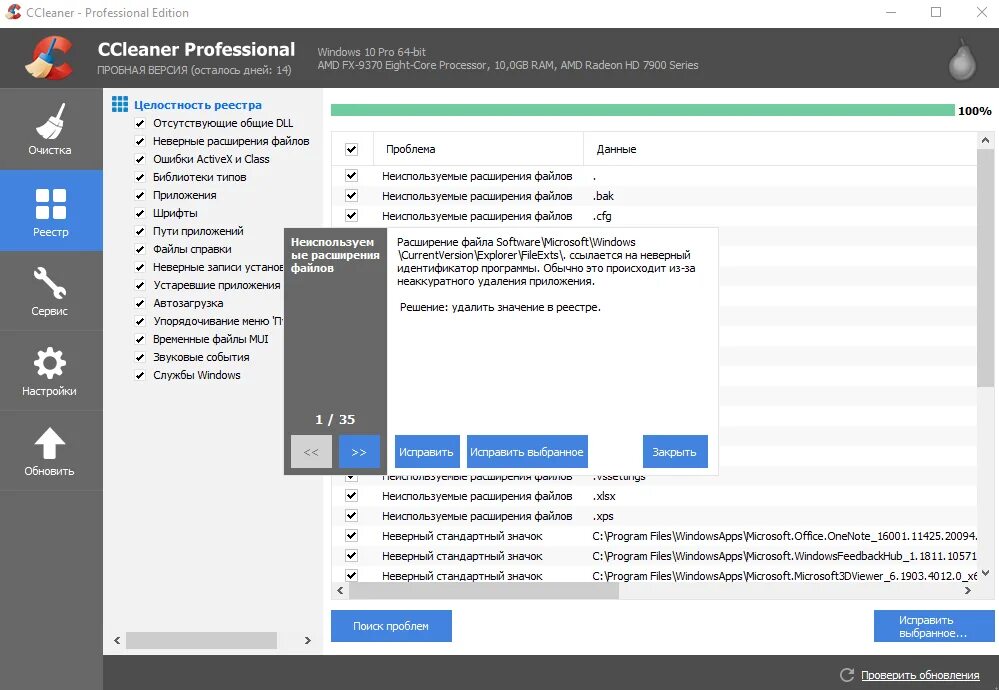Uncheck the .bak result row
Viewport: 999px width, 690px height.
click(351, 196)
